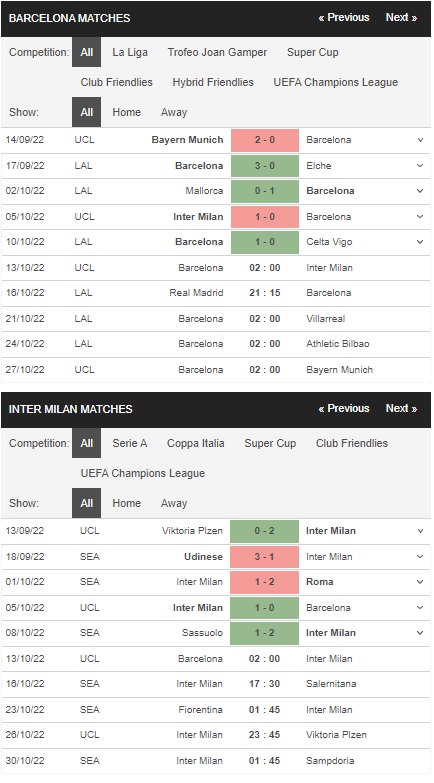The height and width of the screenshot is (783, 434).
Task: Click chevron beside Barcelona vs Celta Vigo
Action: 420,242
